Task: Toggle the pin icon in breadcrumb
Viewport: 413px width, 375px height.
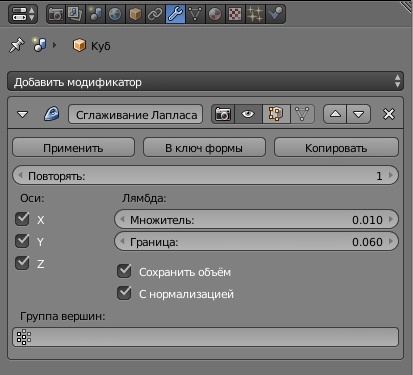Action: (16, 45)
